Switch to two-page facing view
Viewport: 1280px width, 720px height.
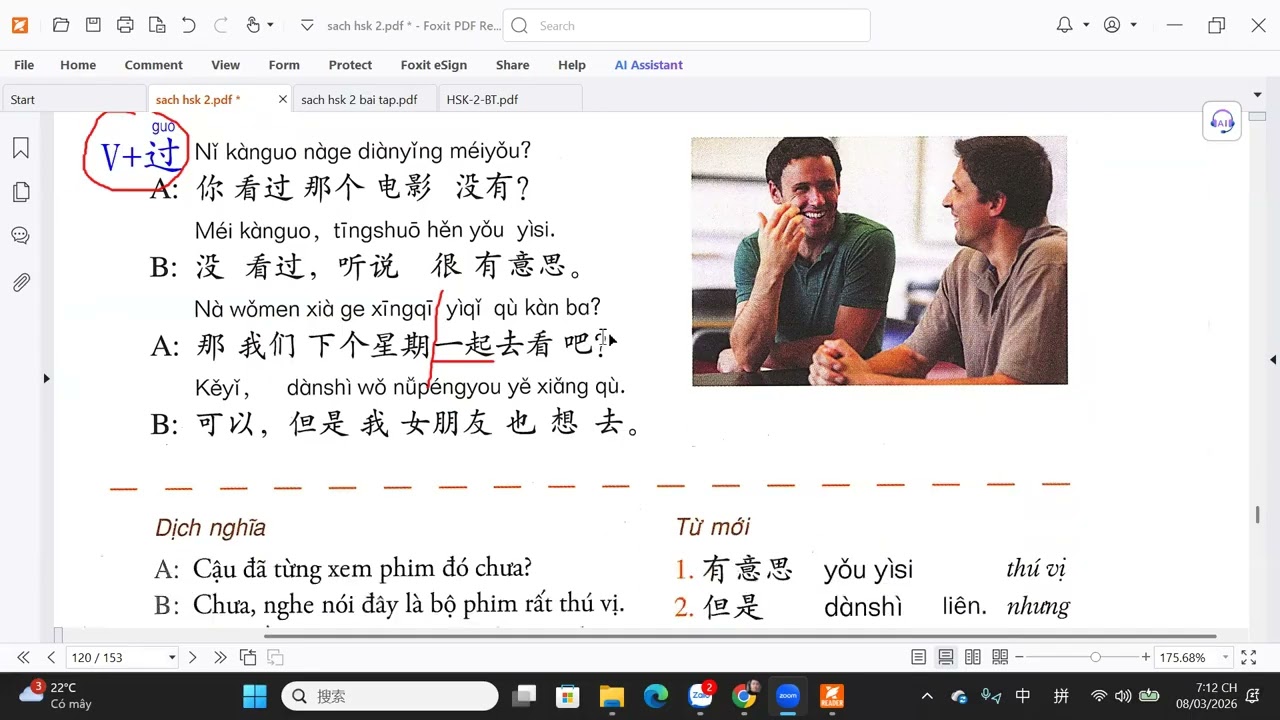tap(973, 657)
